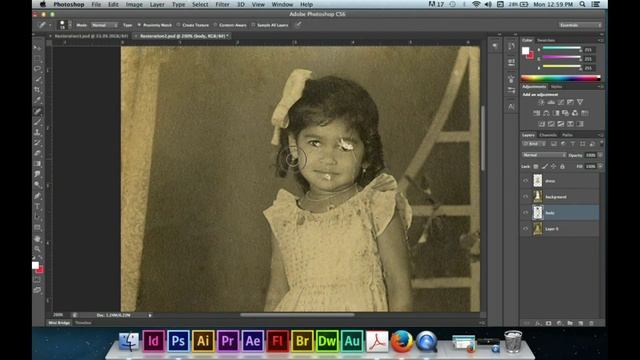Select the Lasso tool

tap(38, 69)
